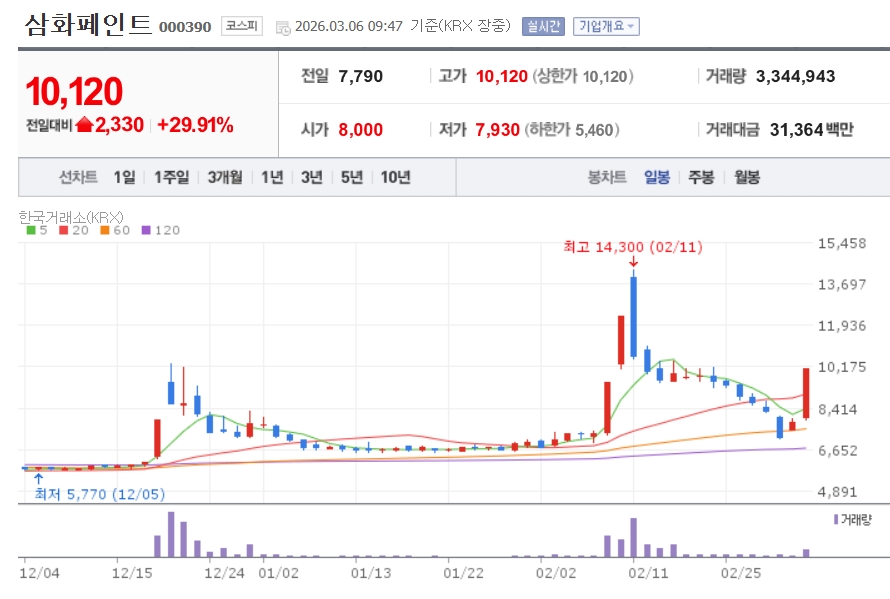This screenshot has width=890, height=599.
Task: Click the latest red candlestick at chart's right edge
Action: coord(805,393)
